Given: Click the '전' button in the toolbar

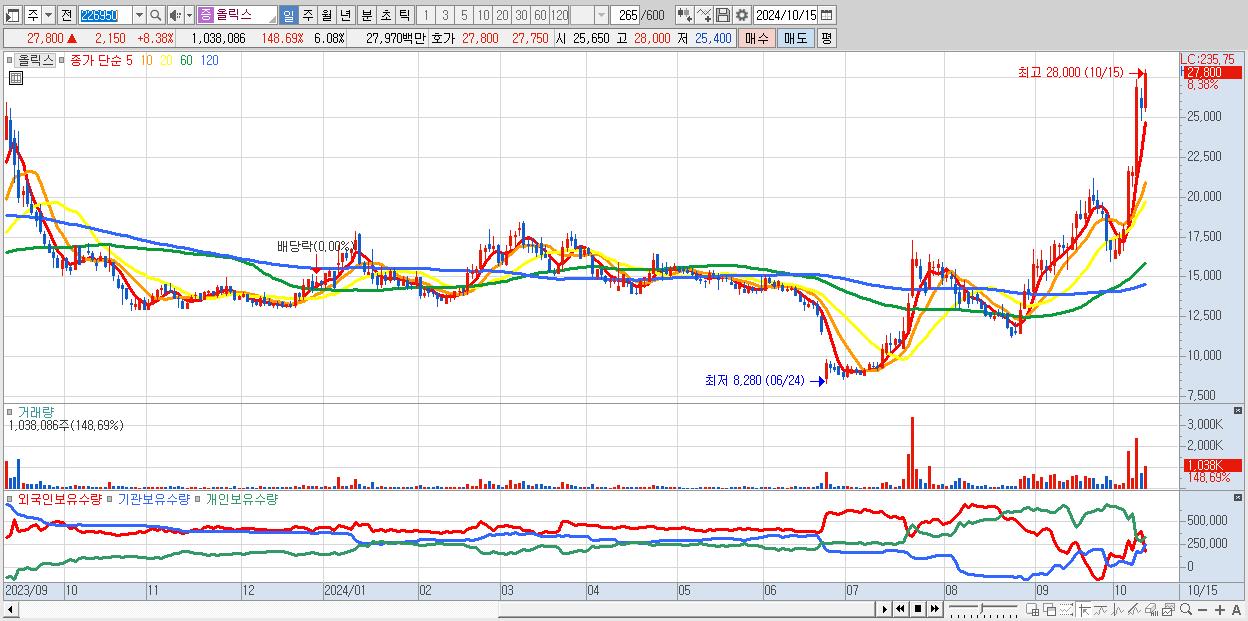Looking at the screenshot, I should pyautogui.click(x=66, y=15).
